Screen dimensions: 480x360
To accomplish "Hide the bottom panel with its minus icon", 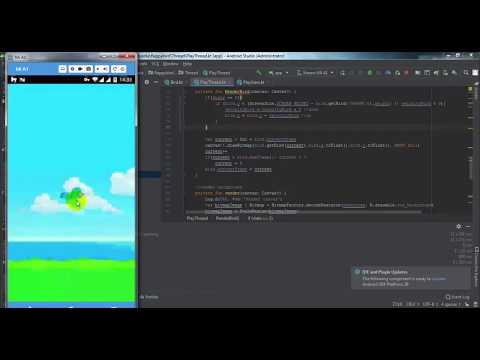I will tap(468, 226).
